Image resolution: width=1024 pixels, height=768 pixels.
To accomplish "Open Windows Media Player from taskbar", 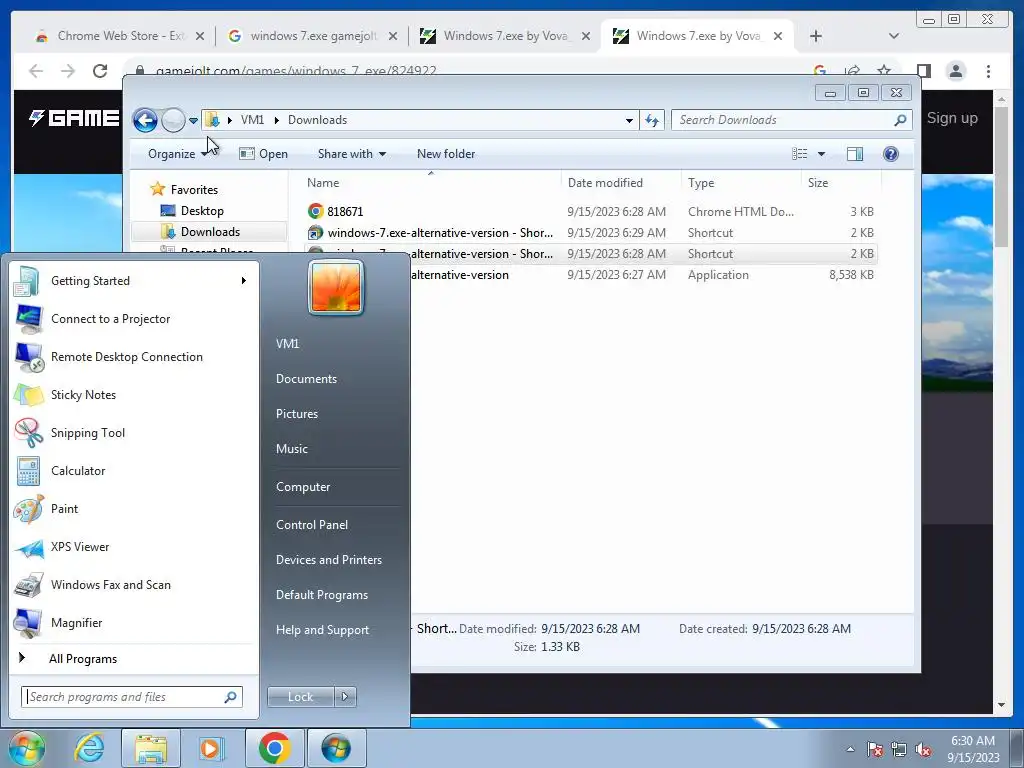I will tap(211, 748).
